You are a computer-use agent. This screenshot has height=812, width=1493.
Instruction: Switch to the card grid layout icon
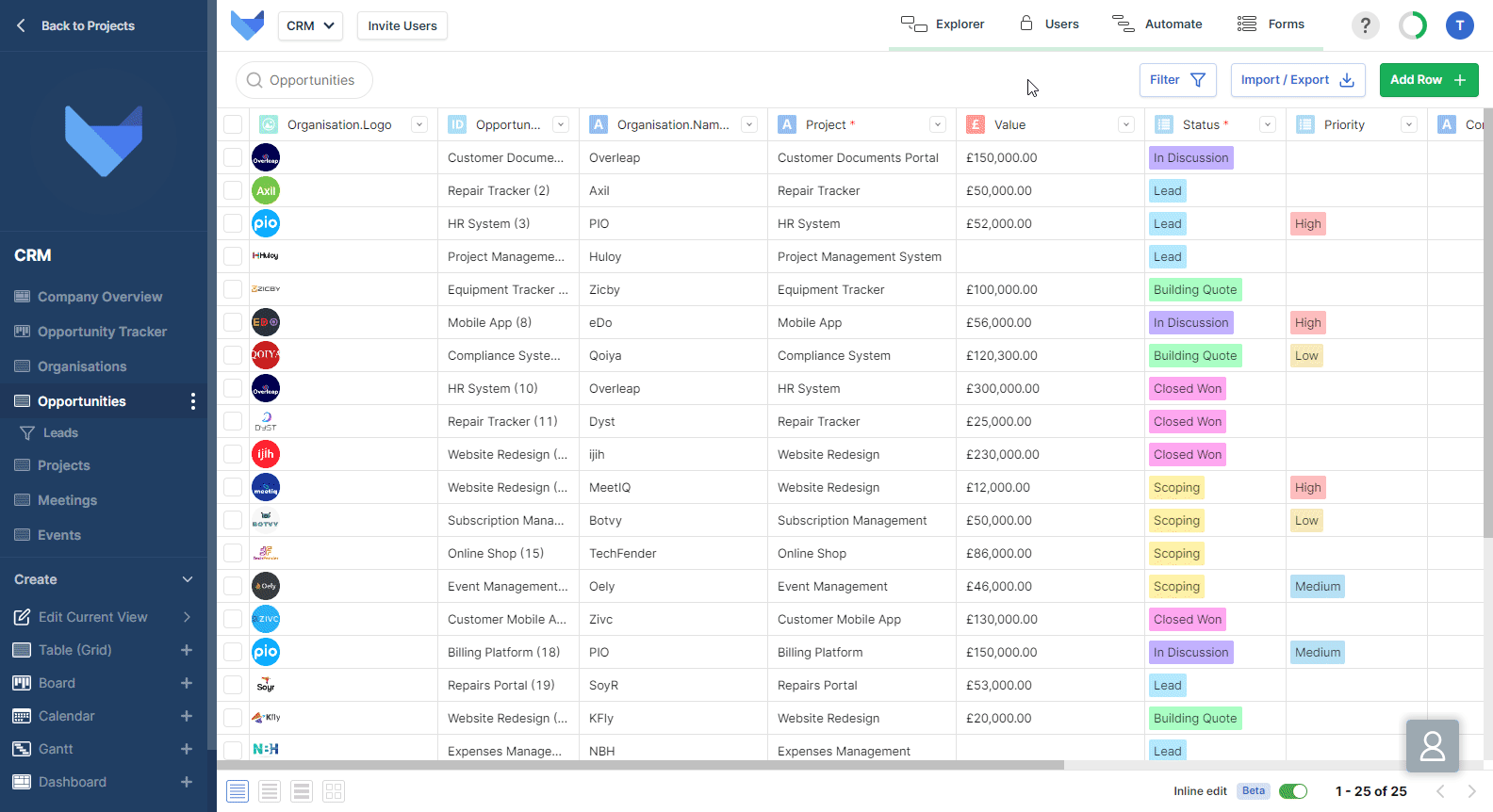click(334, 791)
